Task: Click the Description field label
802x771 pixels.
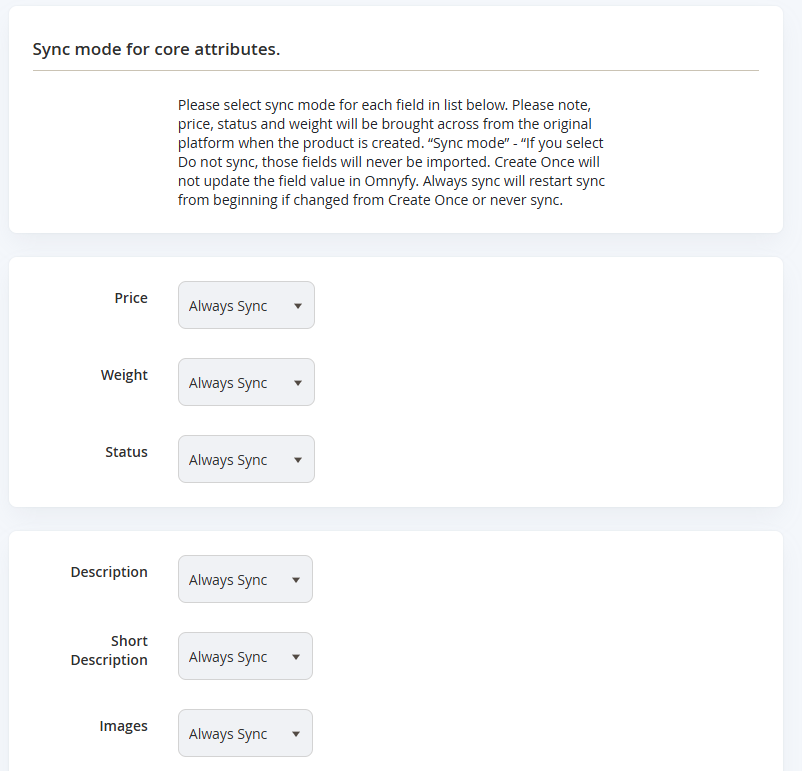Action: (x=109, y=572)
